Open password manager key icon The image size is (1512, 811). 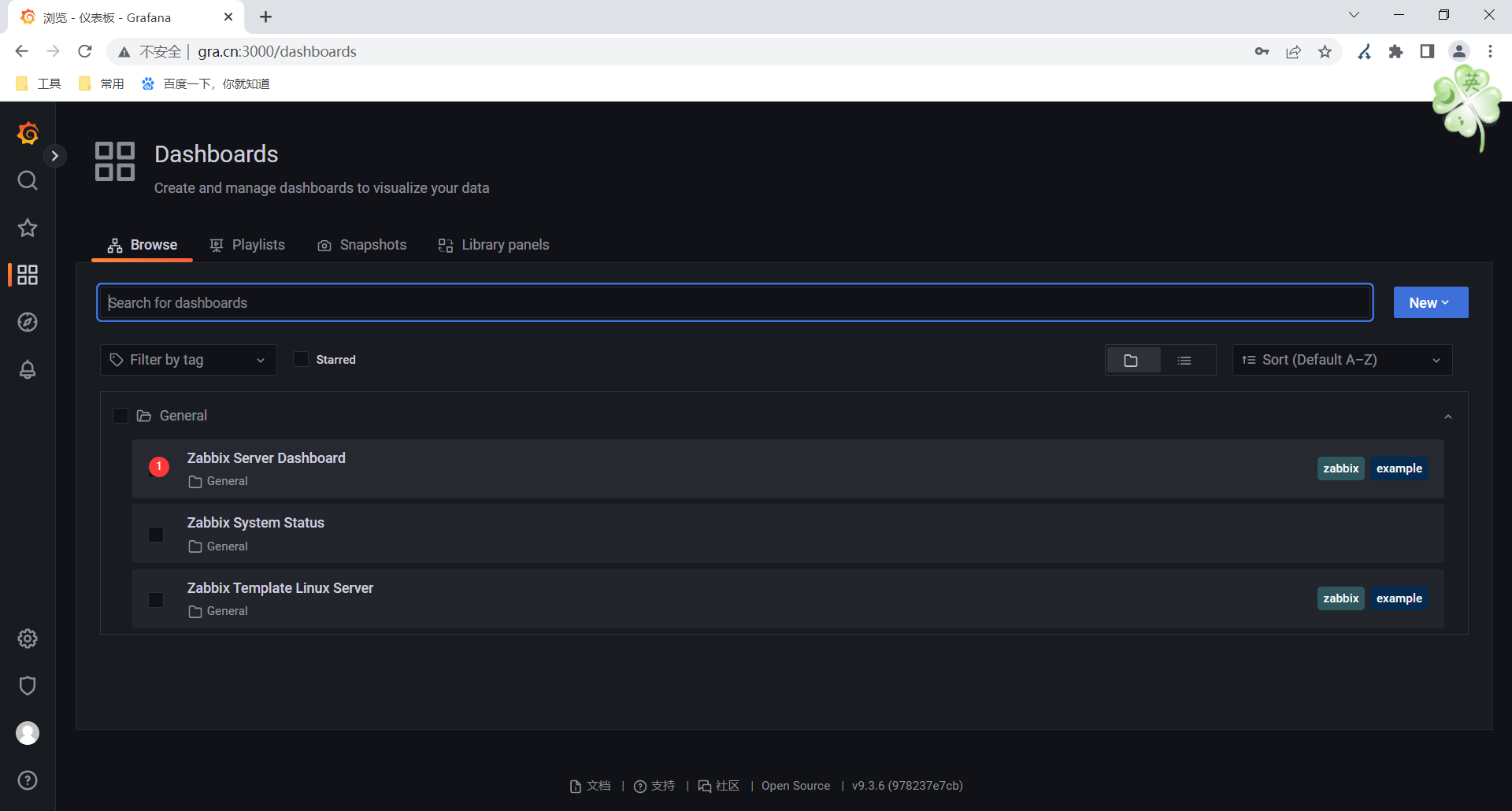(1262, 51)
